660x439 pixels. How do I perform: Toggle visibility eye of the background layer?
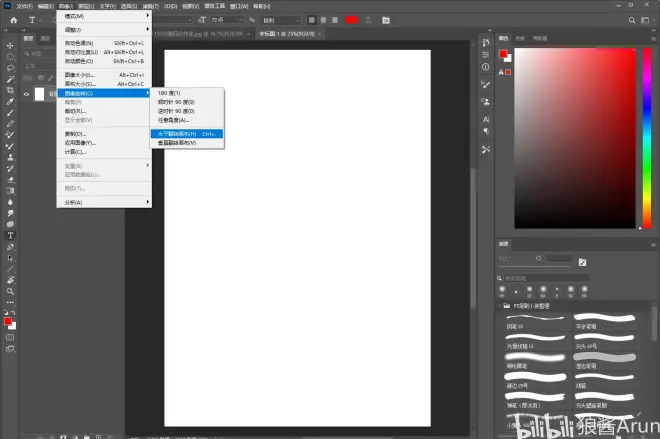(27, 94)
